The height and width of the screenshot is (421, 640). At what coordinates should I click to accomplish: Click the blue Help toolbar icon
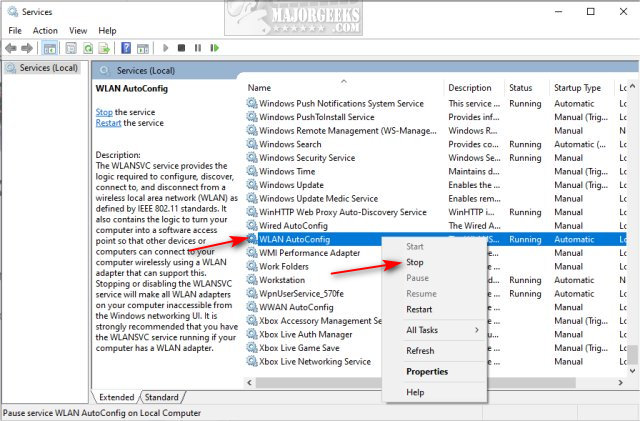coord(126,47)
